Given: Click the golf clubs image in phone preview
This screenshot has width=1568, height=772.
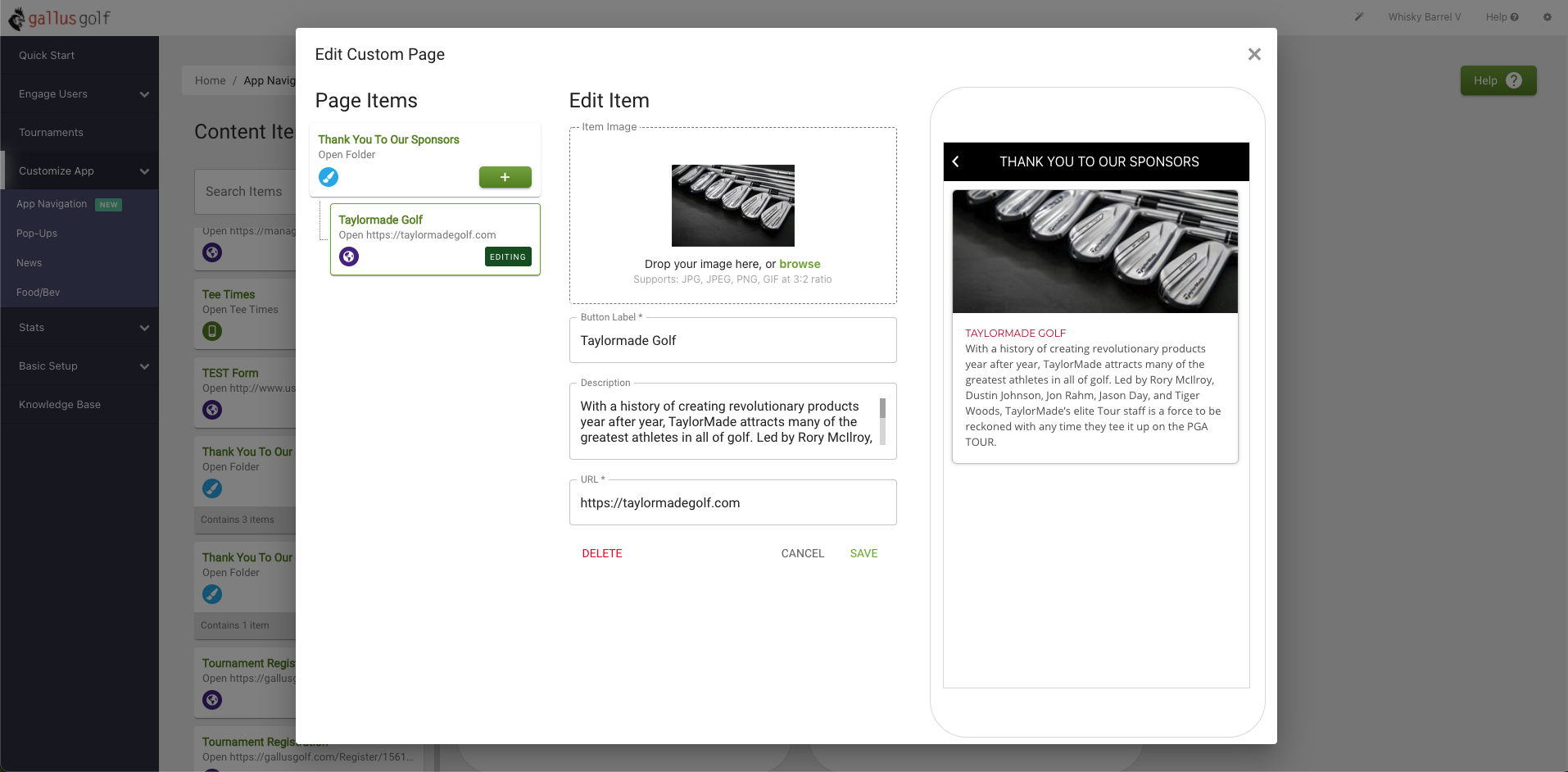Looking at the screenshot, I should click(x=1094, y=252).
